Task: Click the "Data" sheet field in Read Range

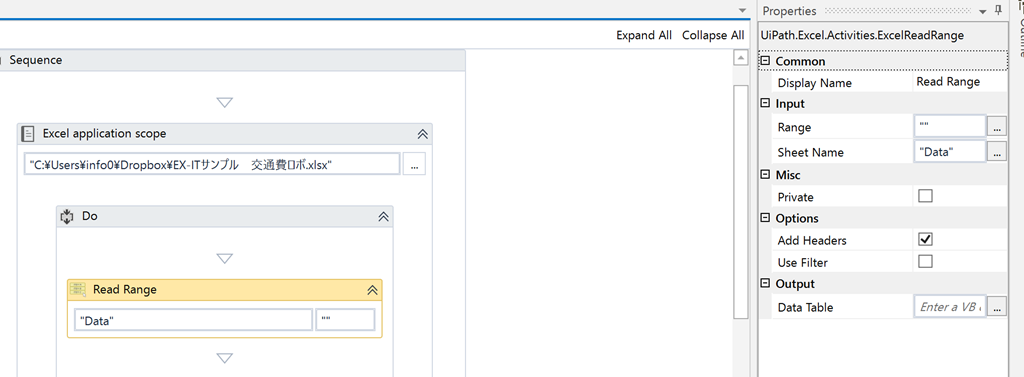Action: pos(193,320)
